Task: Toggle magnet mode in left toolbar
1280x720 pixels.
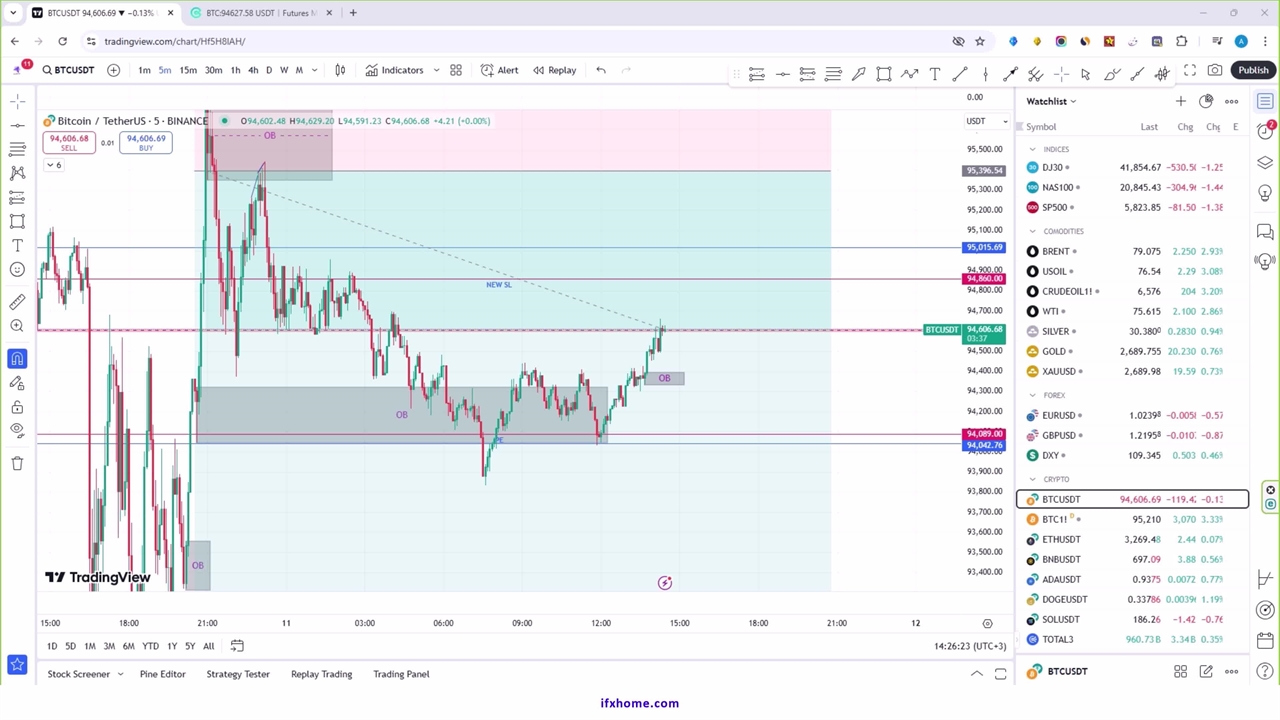Action: coord(17,359)
